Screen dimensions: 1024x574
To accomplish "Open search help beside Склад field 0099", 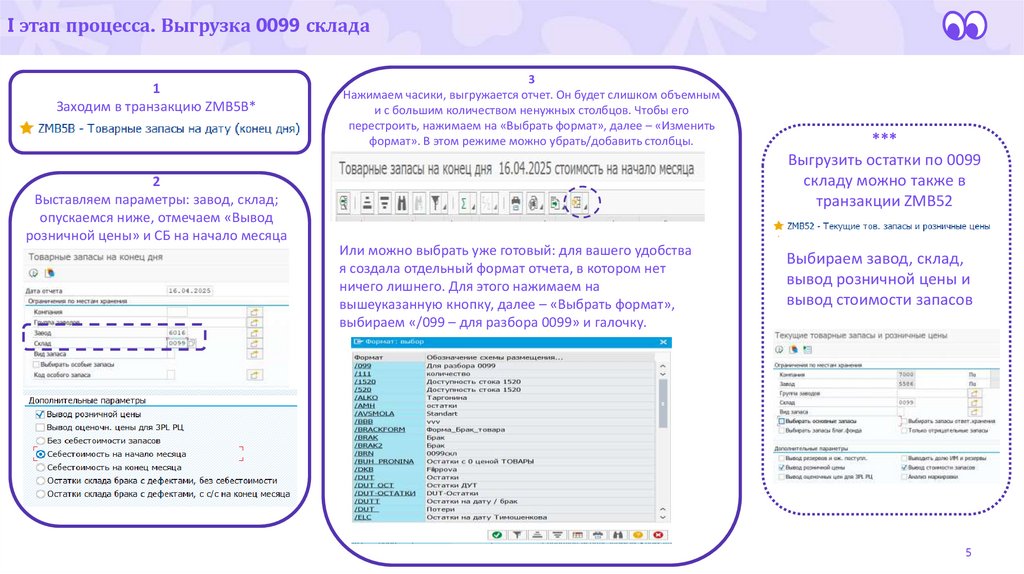I will point(191,343).
